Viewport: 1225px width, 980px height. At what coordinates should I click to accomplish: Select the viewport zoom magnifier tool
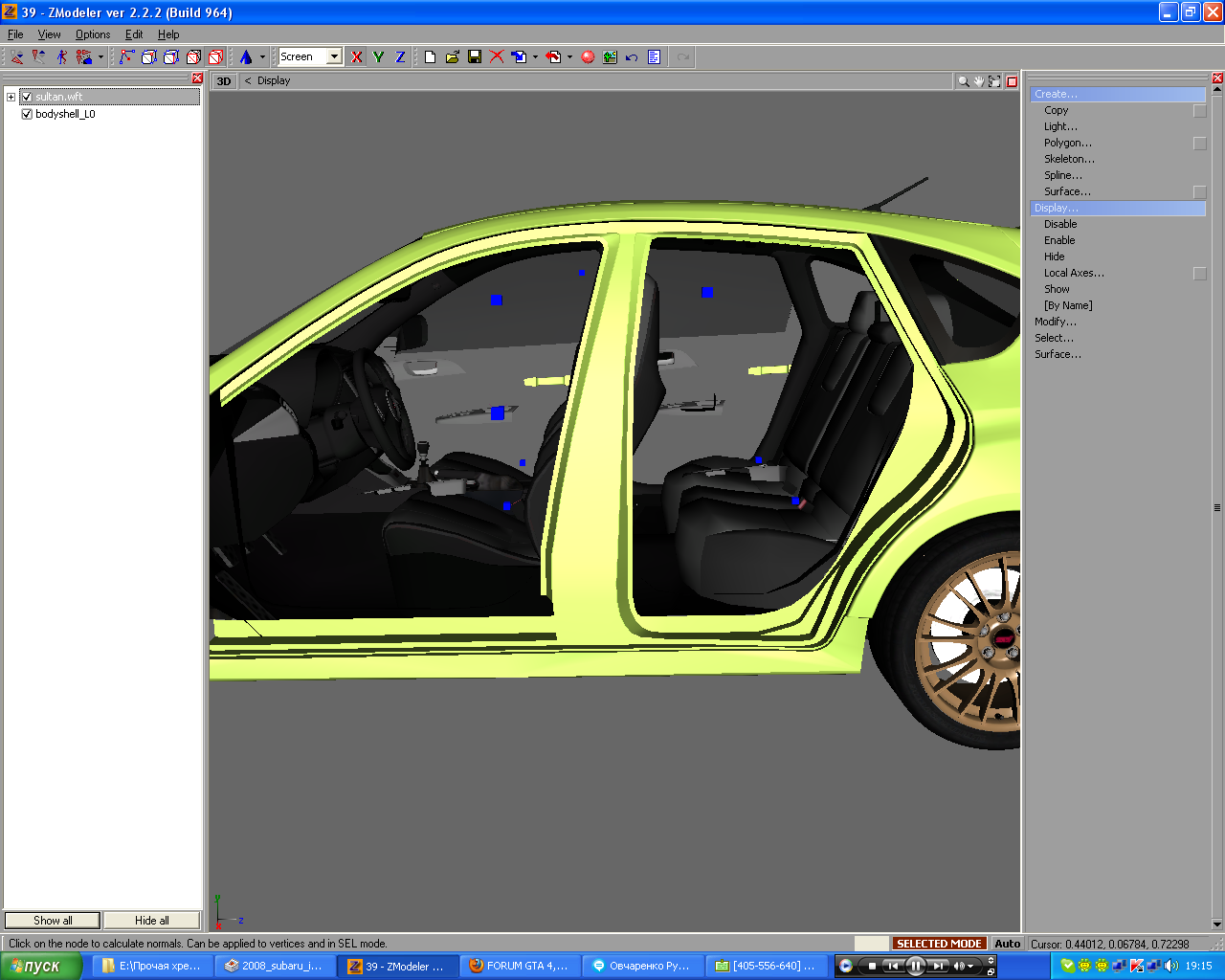coord(963,81)
